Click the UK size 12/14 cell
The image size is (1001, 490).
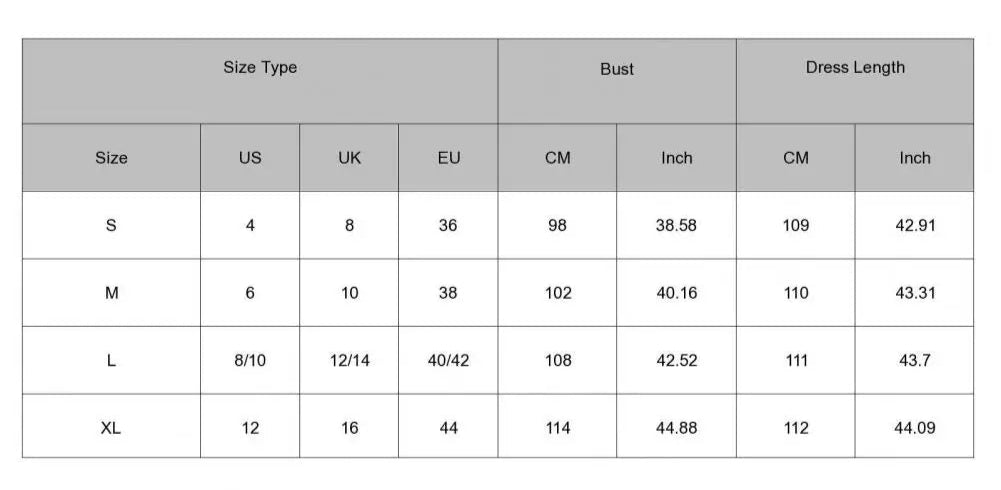coord(349,361)
